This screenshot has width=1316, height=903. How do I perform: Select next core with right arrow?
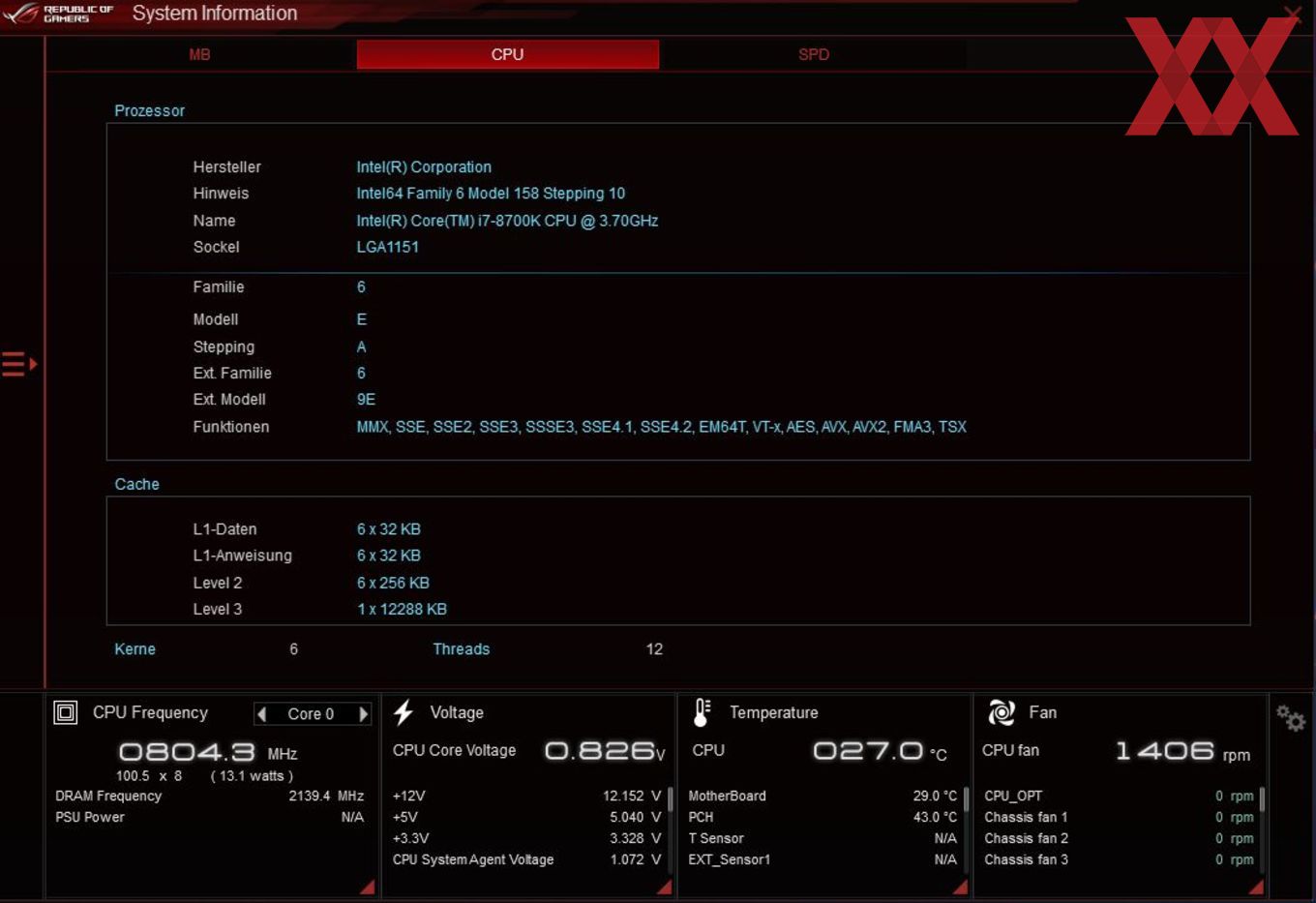pyautogui.click(x=364, y=714)
